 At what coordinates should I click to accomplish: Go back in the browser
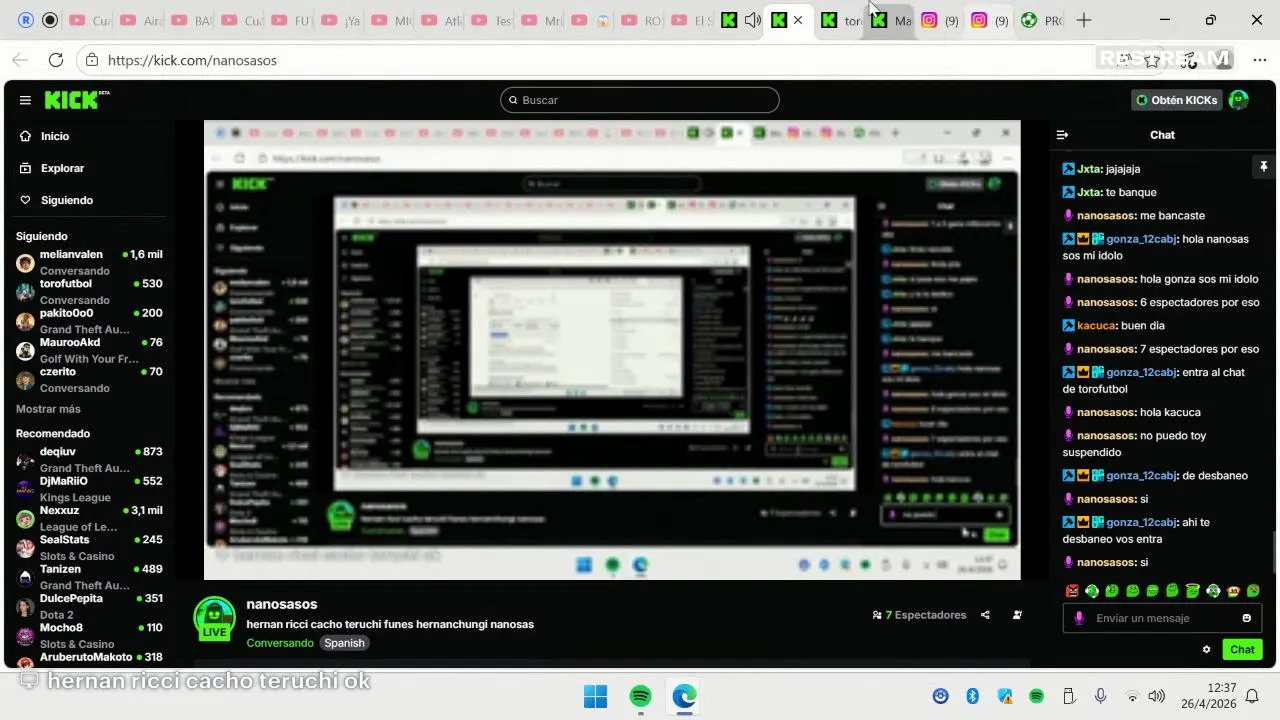[20, 60]
